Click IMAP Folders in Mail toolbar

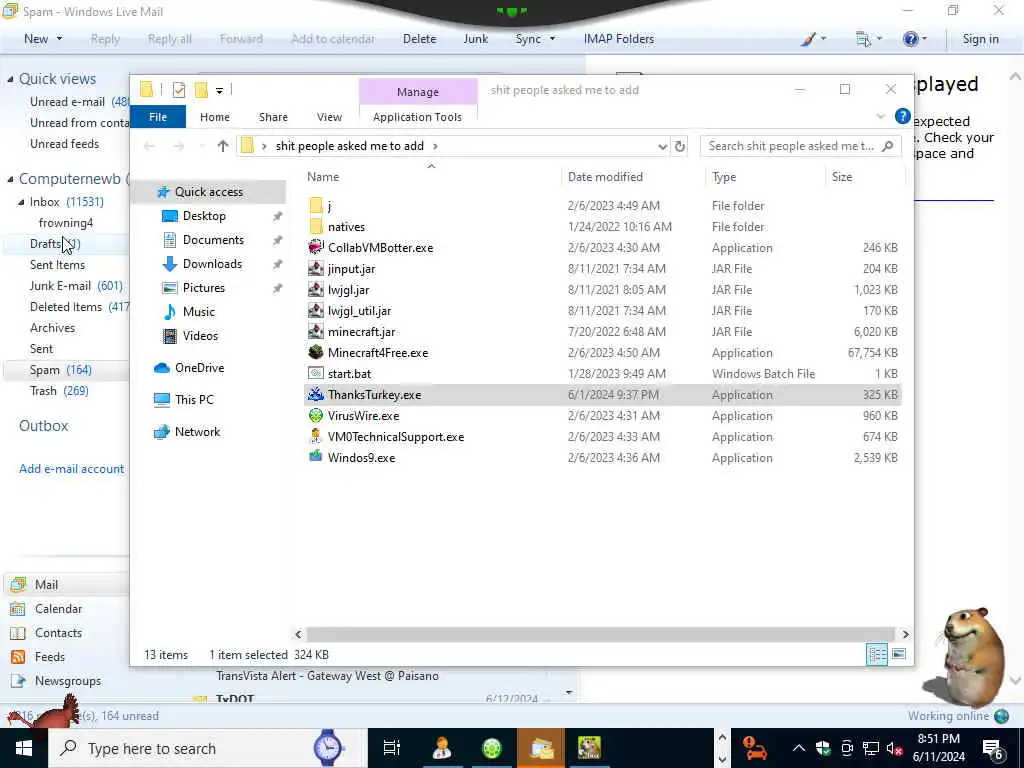618,39
